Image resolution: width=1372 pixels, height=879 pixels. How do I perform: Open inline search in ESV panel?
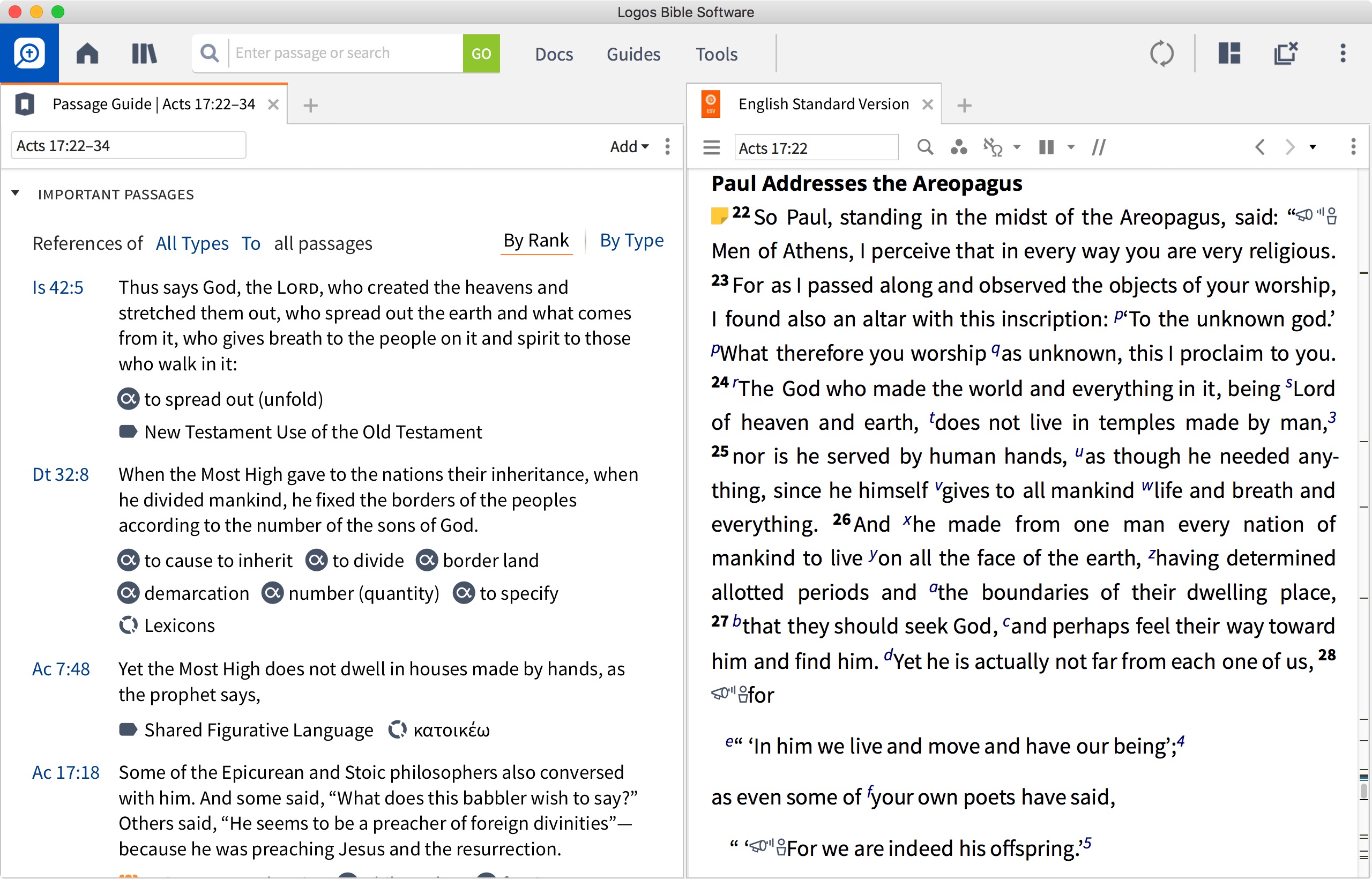pos(924,147)
